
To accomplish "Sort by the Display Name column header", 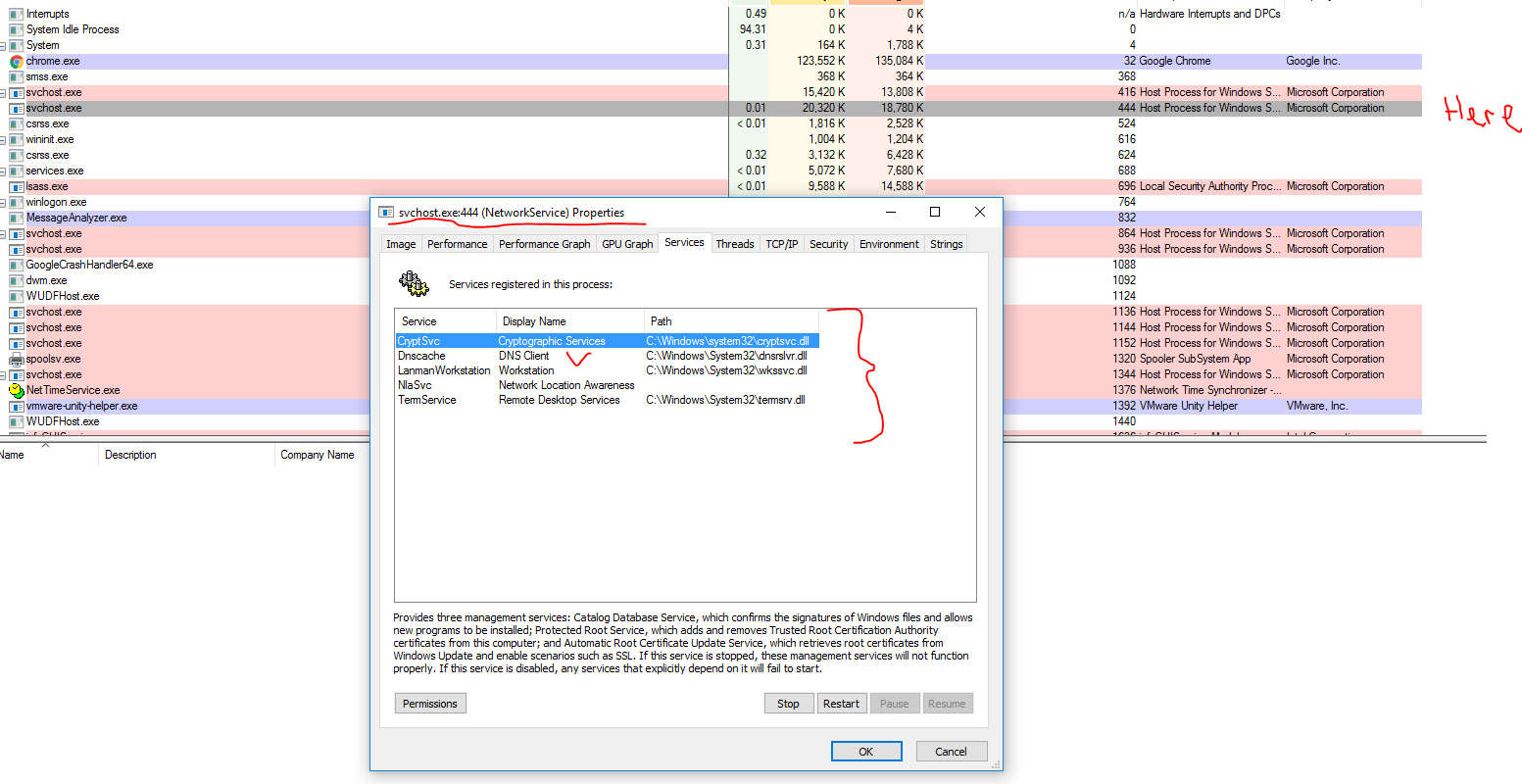I will (570, 321).
